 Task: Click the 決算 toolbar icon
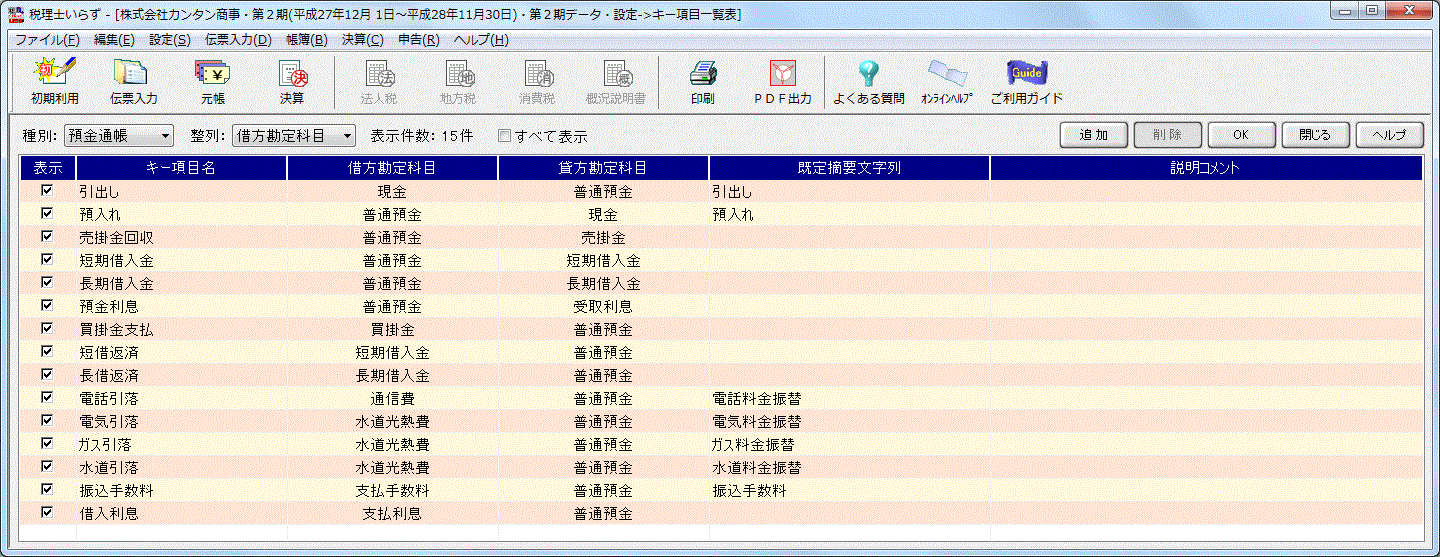point(292,81)
